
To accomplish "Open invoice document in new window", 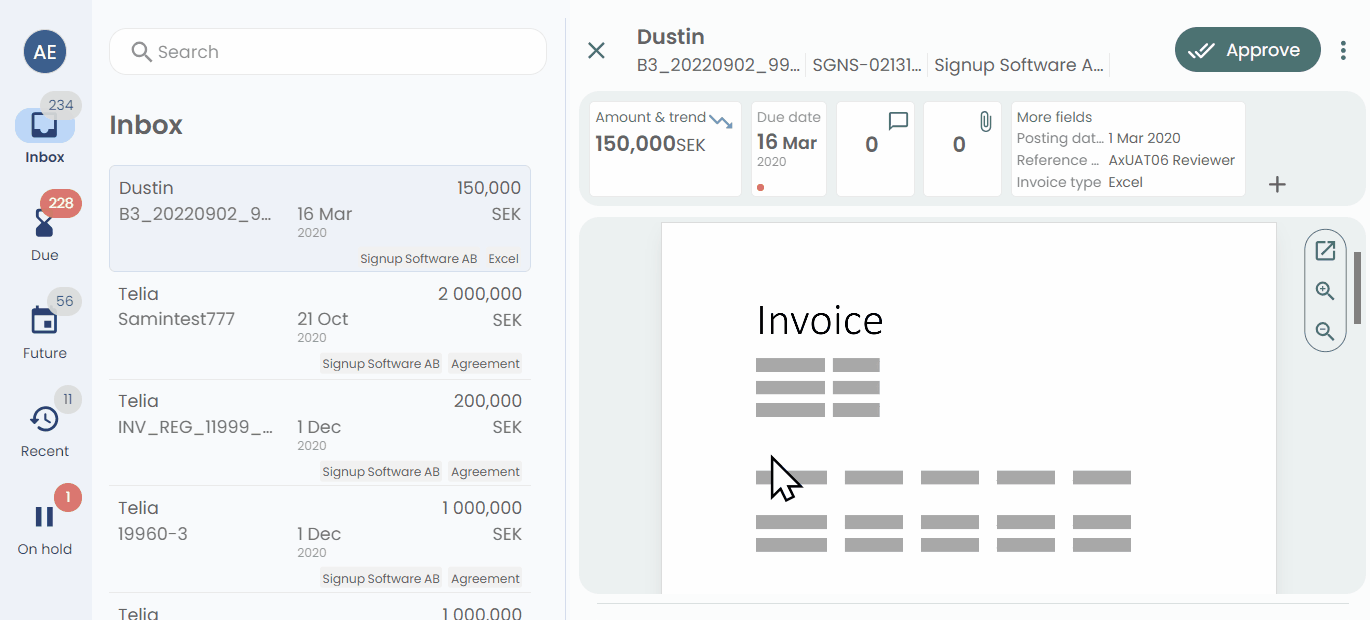I will click(x=1325, y=251).
